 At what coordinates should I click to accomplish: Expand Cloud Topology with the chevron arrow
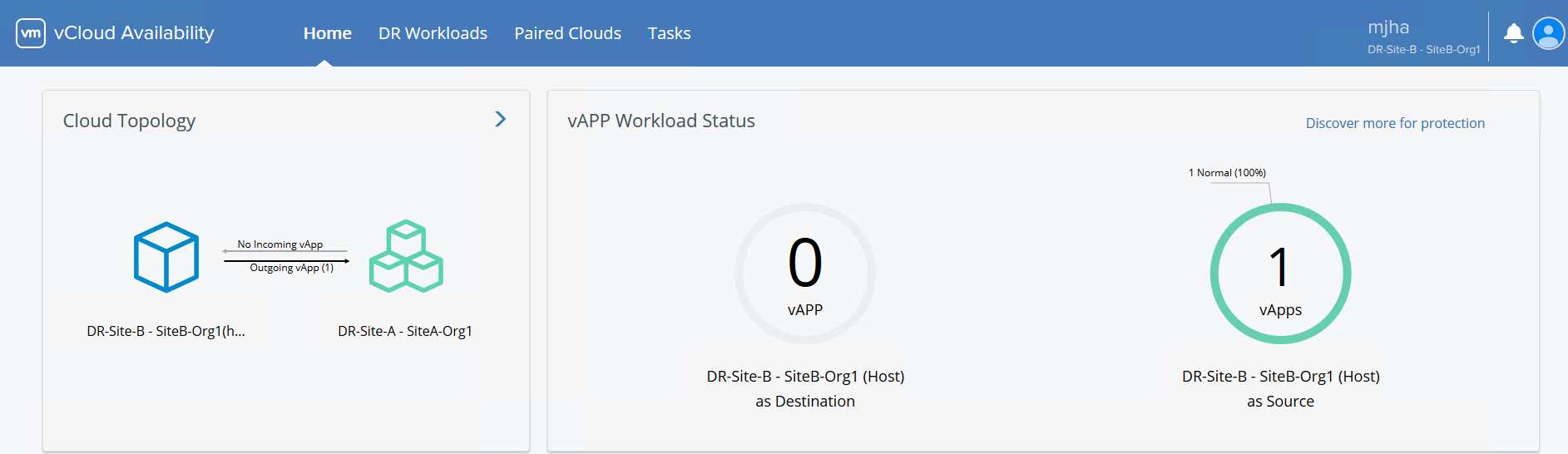tap(500, 119)
